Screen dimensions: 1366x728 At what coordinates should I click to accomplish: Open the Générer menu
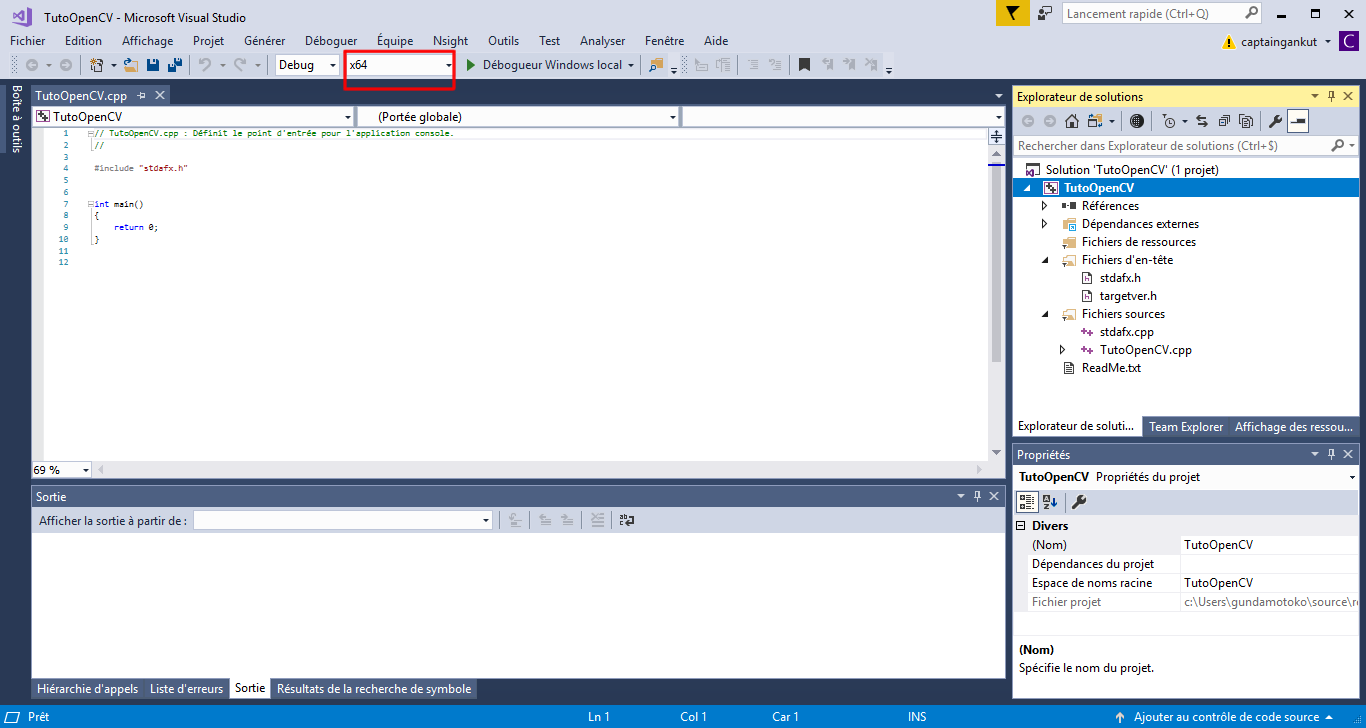[264, 41]
